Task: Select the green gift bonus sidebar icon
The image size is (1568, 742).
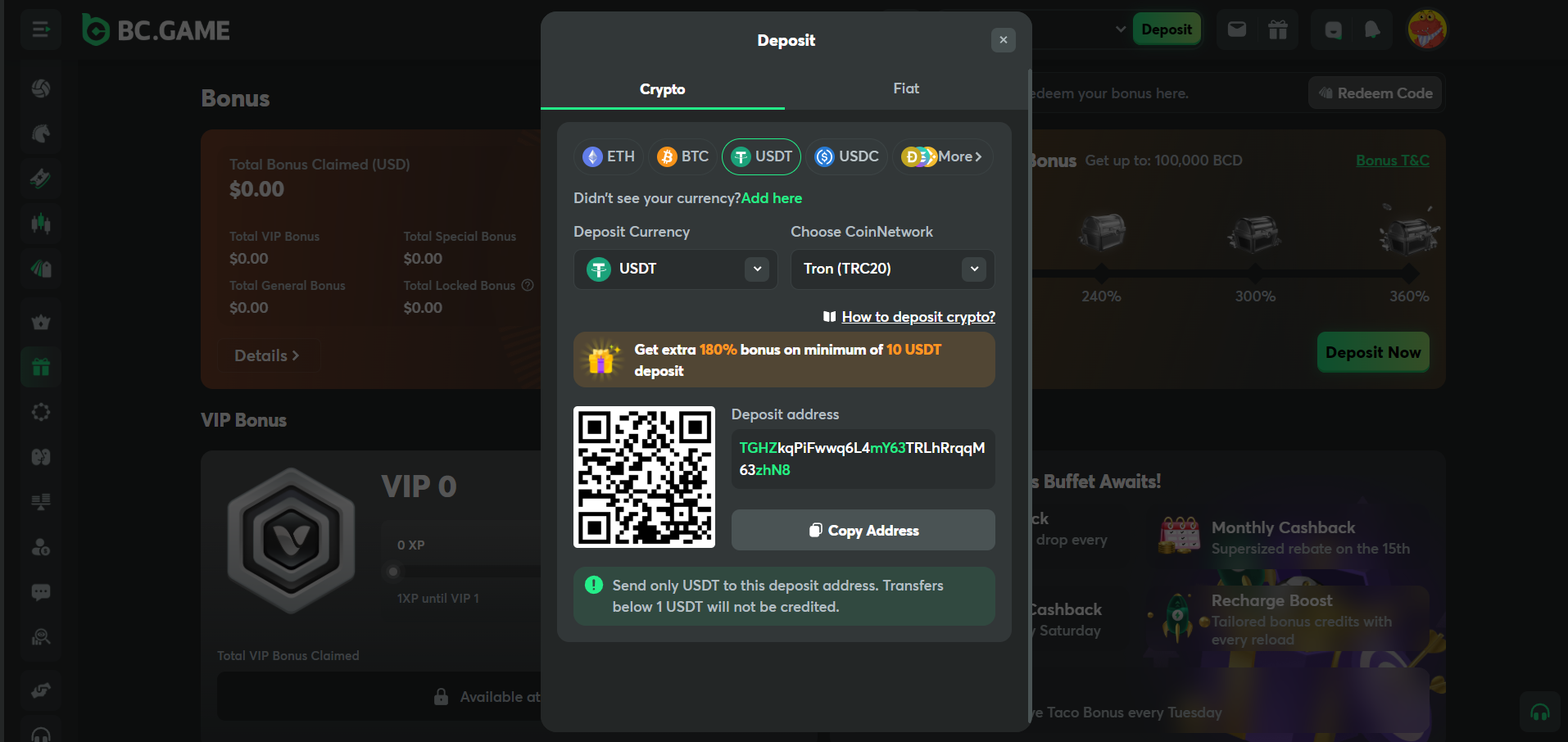Action: 41,367
